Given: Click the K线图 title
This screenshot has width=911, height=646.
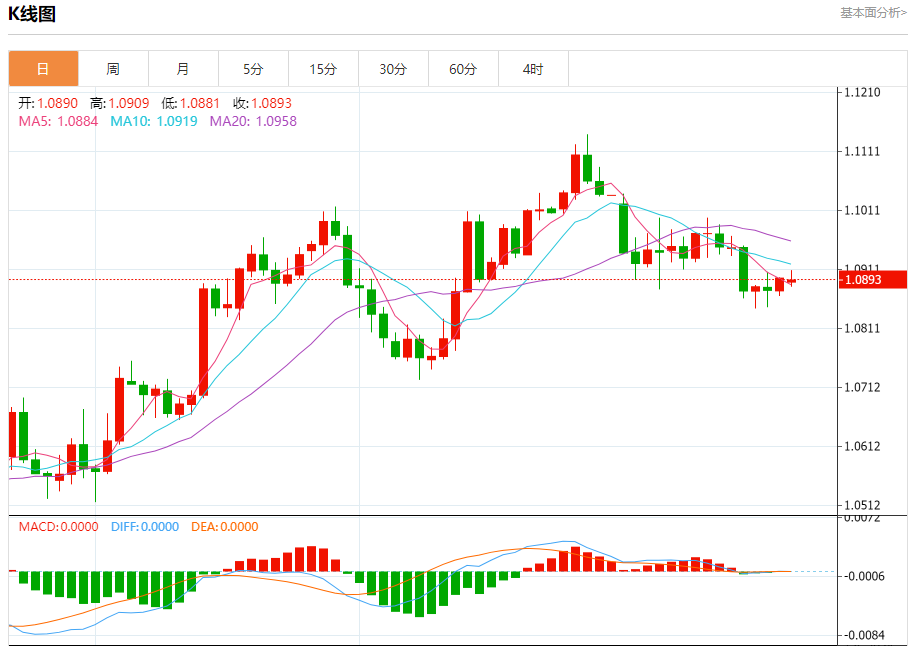Looking at the screenshot, I should tap(32, 14).
